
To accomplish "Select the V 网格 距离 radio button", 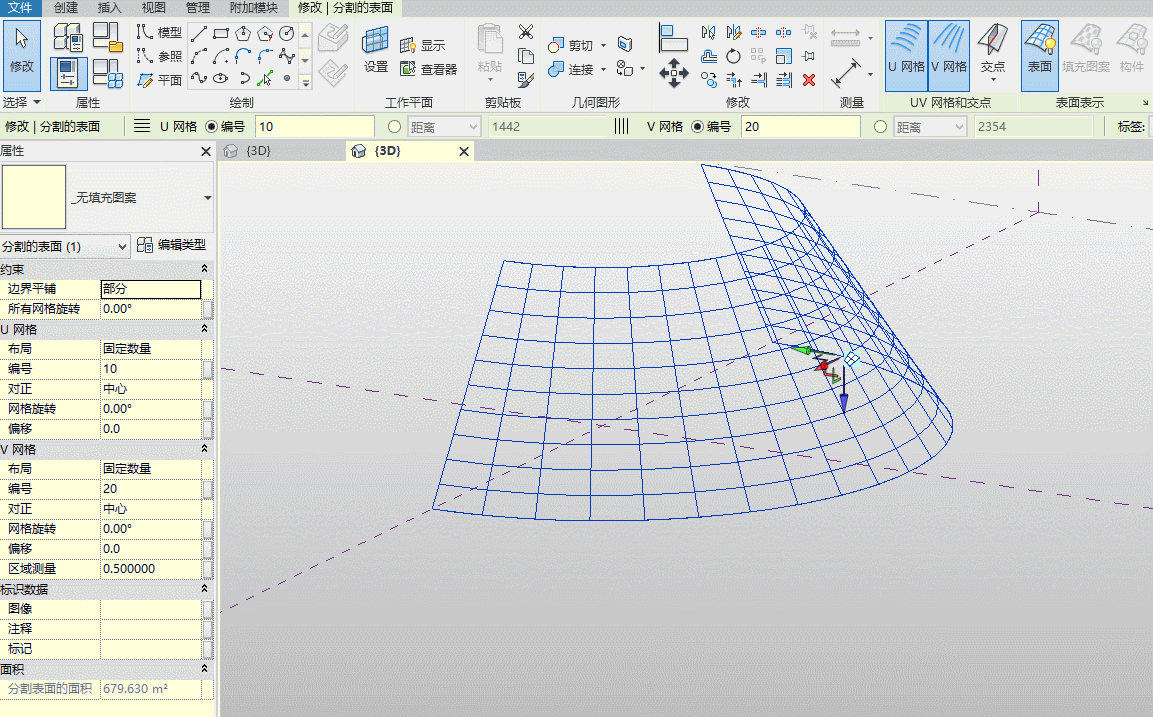I will click(x=880, y=126).
